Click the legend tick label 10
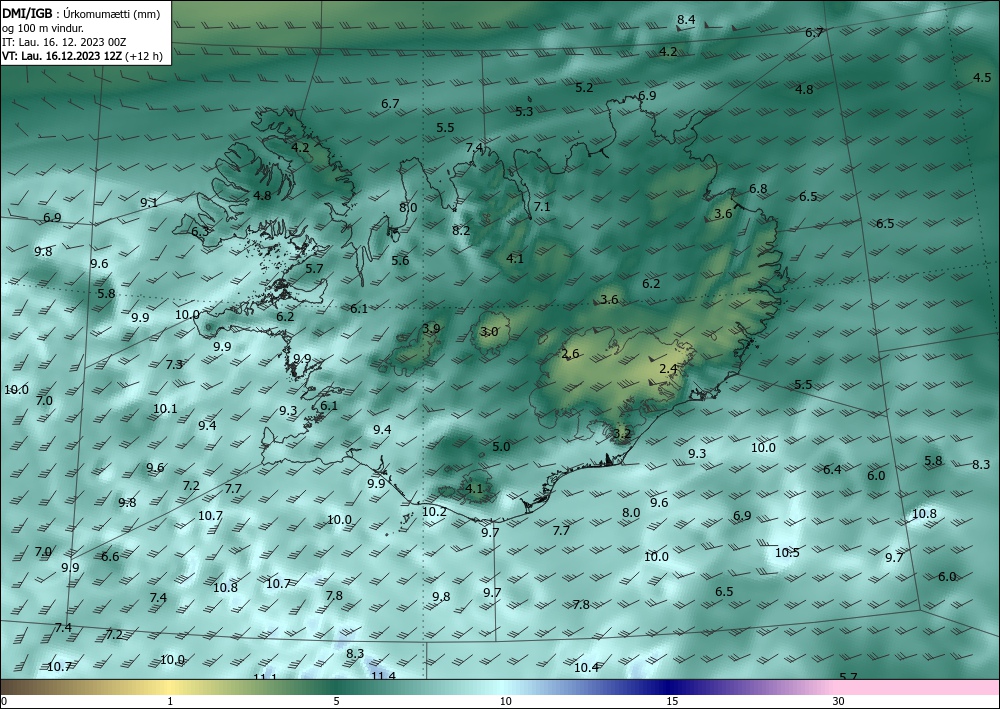1000x709 pixels. (x=506, y=702)
